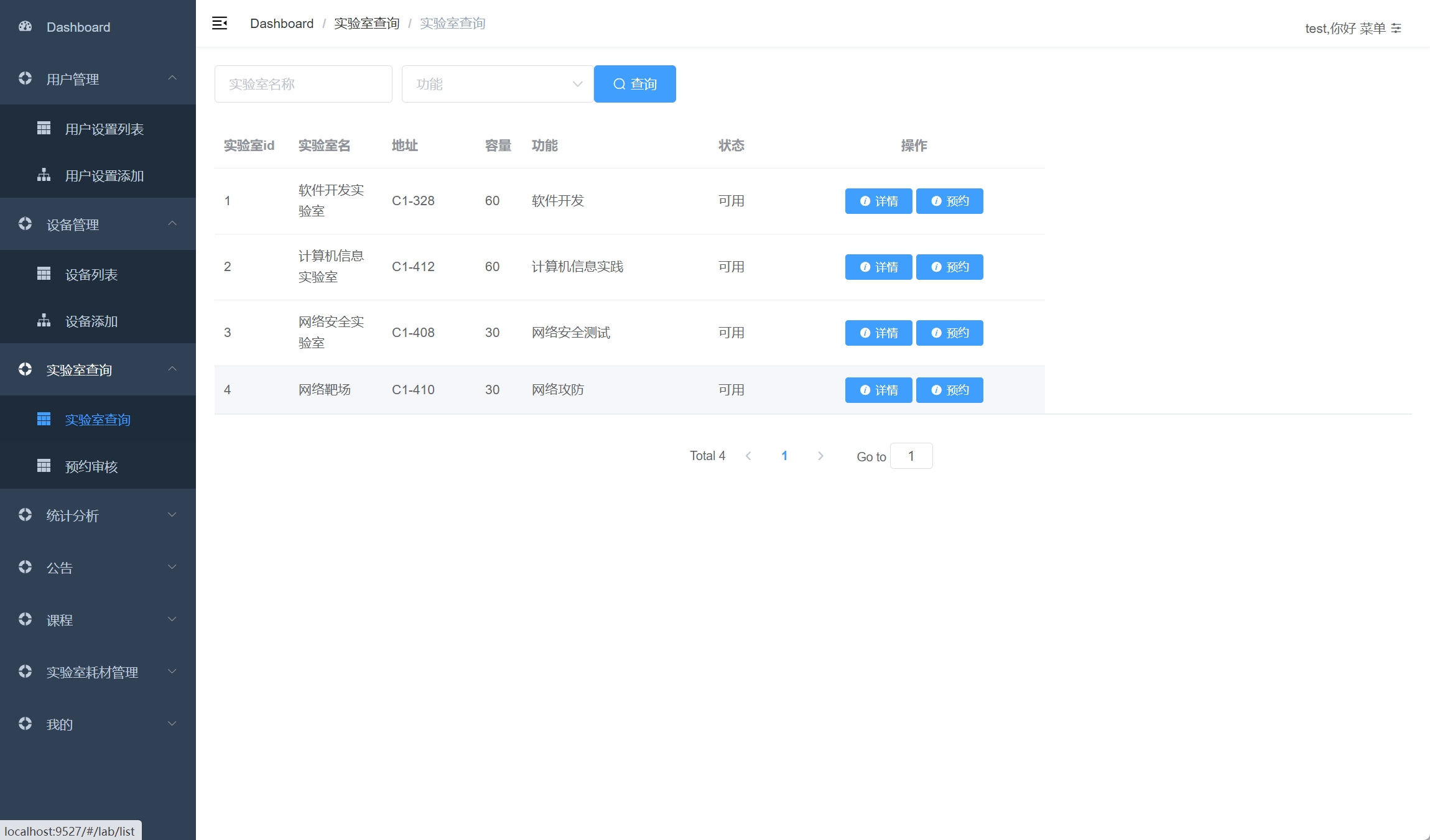
Task: Click 预约 for 网络靶场 lab
Action: [x=949, y=390]
